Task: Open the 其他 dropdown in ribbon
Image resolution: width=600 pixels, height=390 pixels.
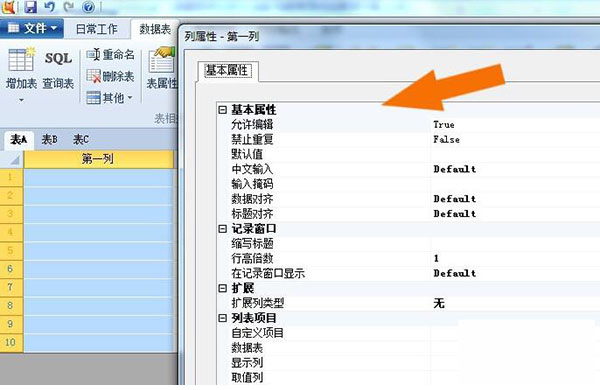Action: point(109,98)
